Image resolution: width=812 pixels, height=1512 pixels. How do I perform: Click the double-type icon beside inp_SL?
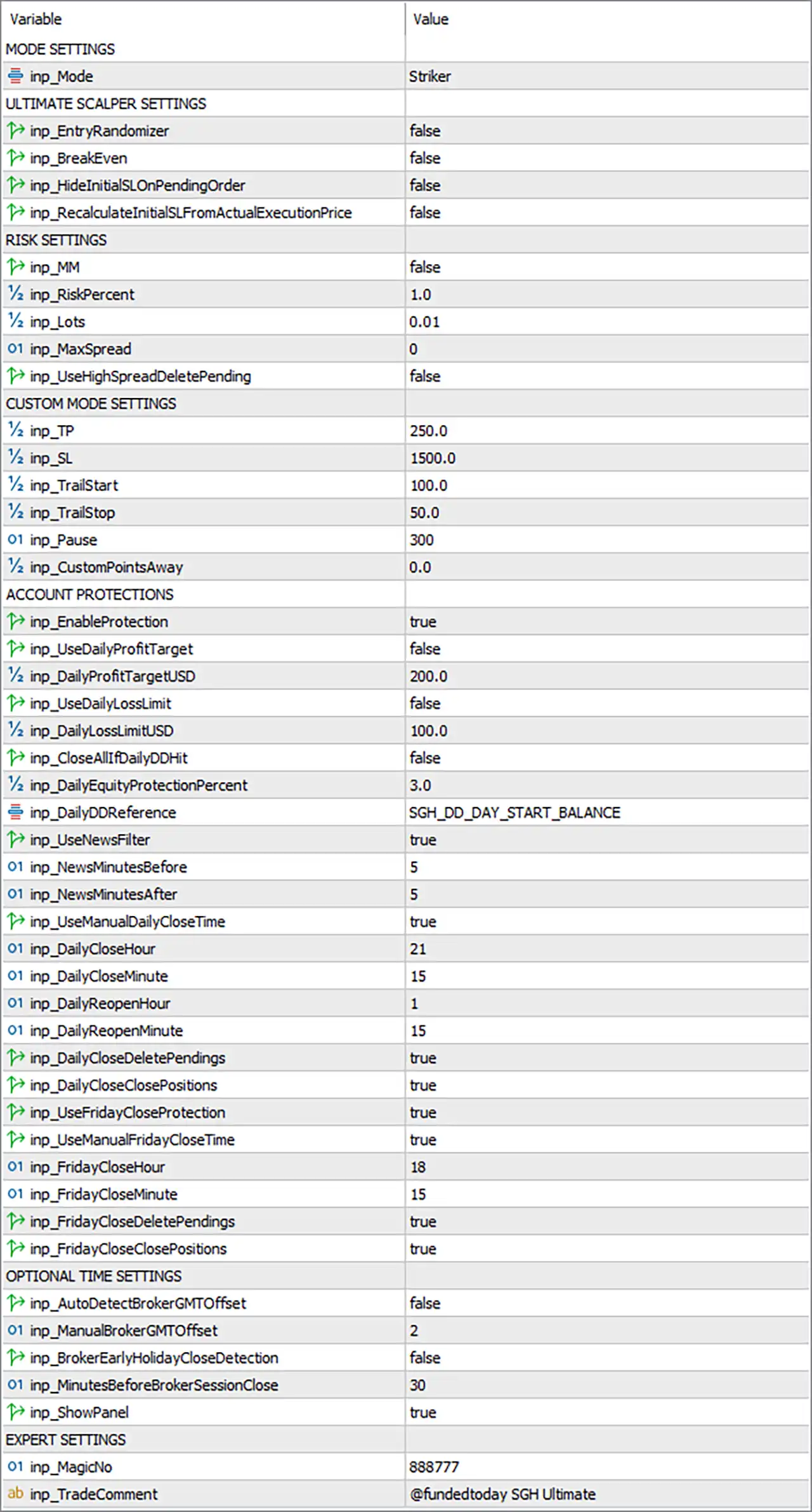(x=16, y=458)
